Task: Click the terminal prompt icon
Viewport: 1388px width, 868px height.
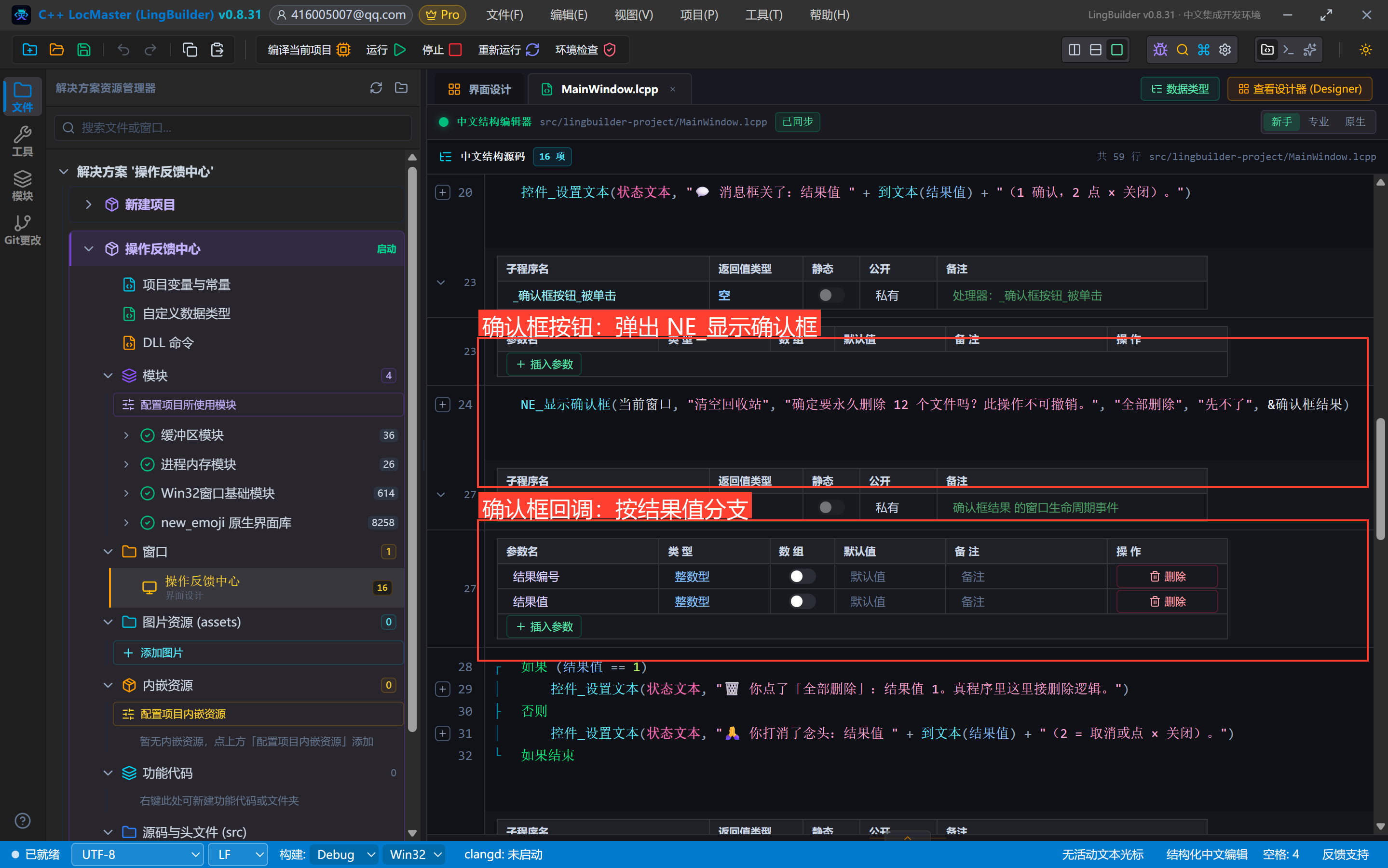Action: (1288, 50)
